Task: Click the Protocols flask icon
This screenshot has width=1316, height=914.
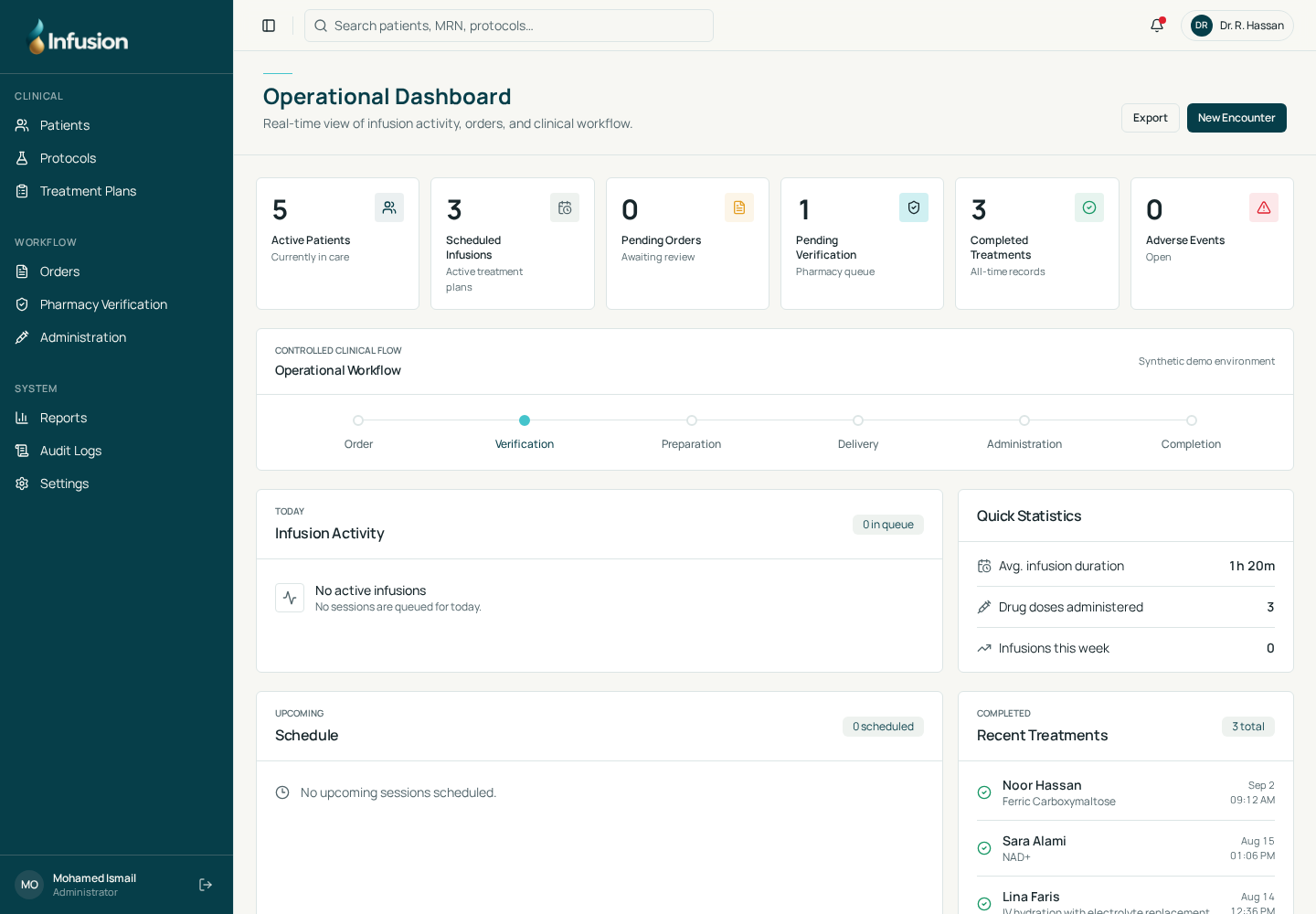Action: click(x=22, y=158)
